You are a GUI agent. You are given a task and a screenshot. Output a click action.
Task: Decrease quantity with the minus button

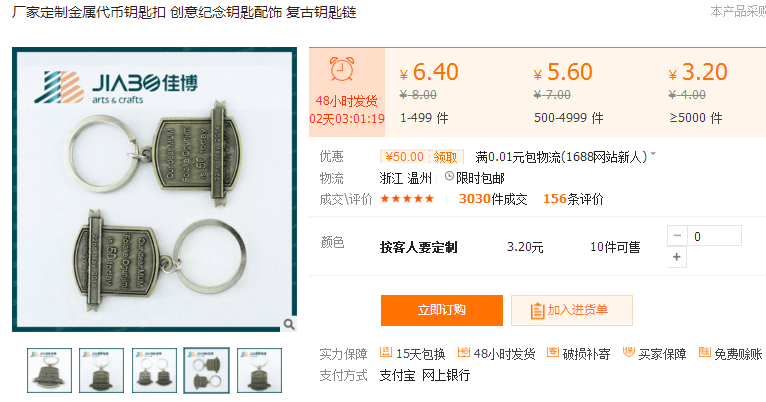click(x=677, y=236)
